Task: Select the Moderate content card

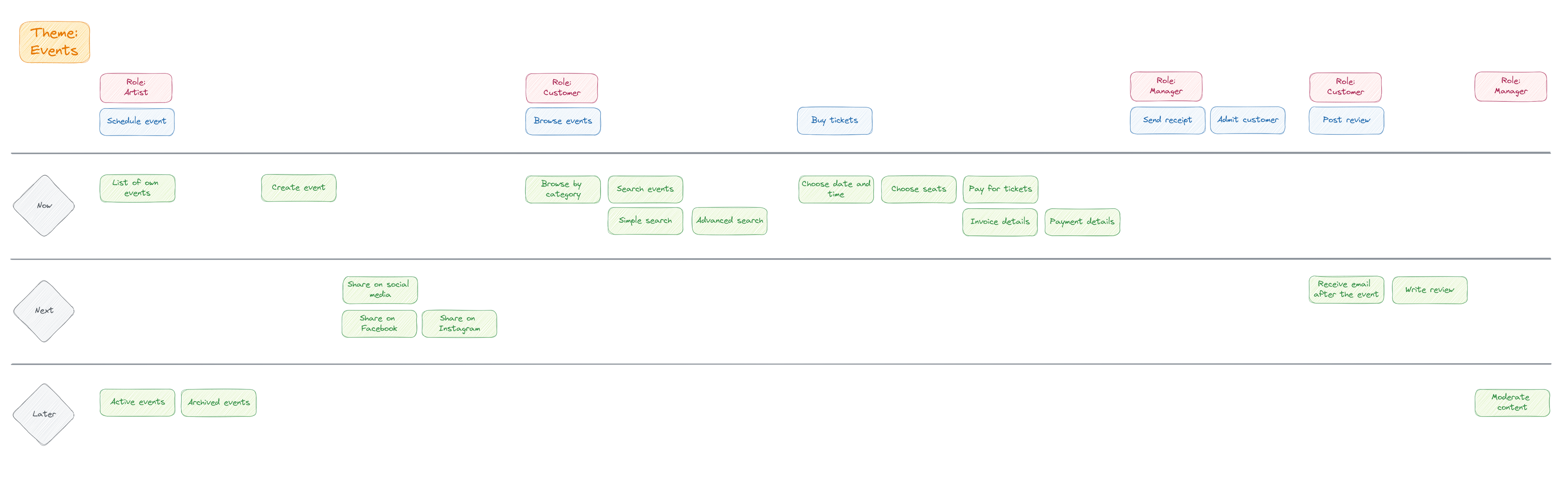Action: (1512, 403)
